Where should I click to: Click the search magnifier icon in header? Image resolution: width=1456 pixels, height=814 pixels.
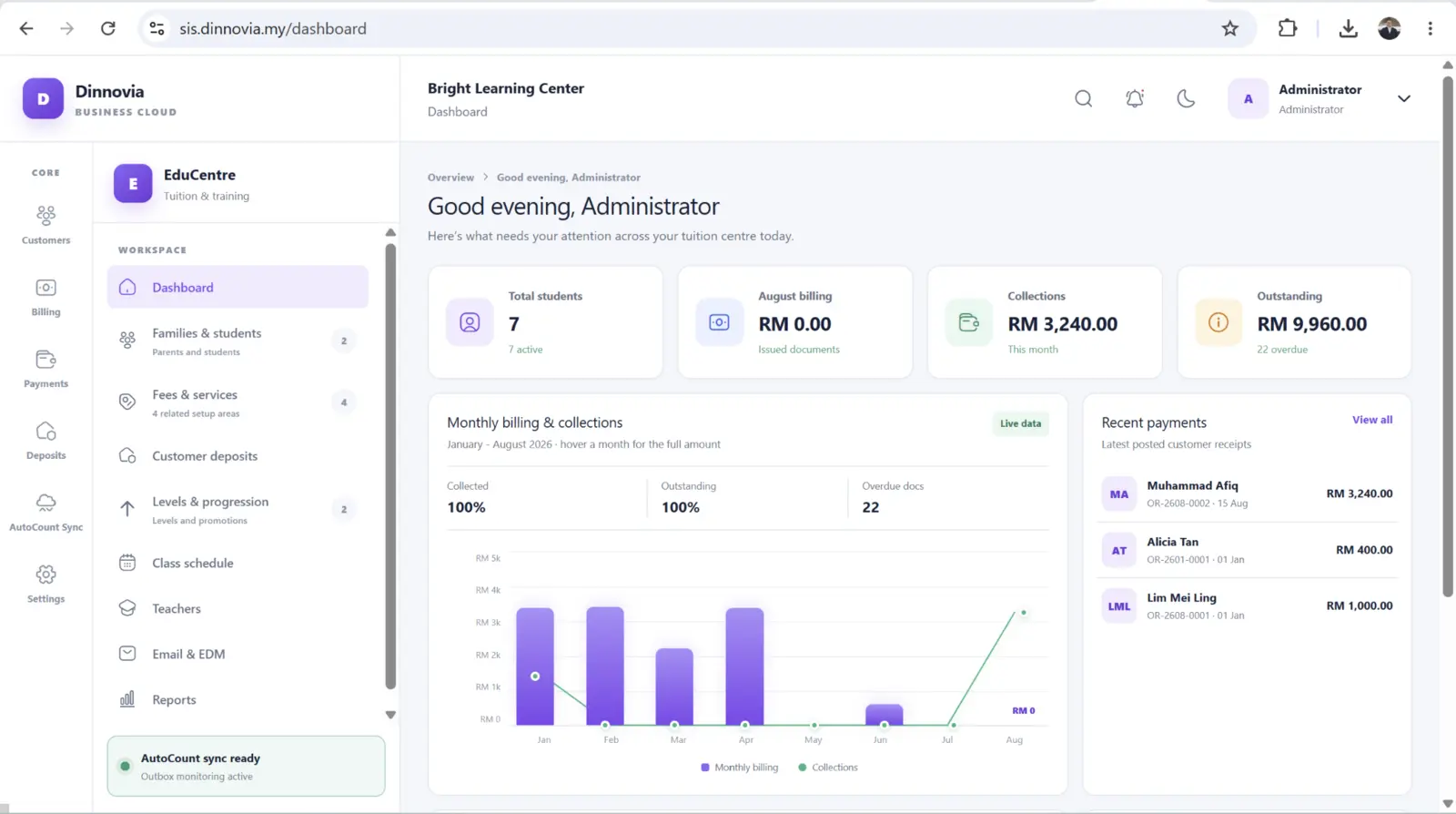tap(1083, 98)
